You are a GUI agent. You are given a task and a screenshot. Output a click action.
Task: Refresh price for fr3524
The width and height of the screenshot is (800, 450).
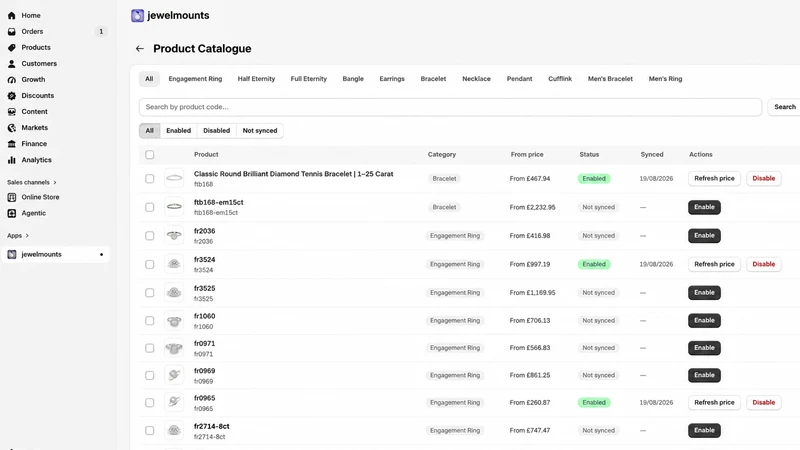(x=714, y=264)
